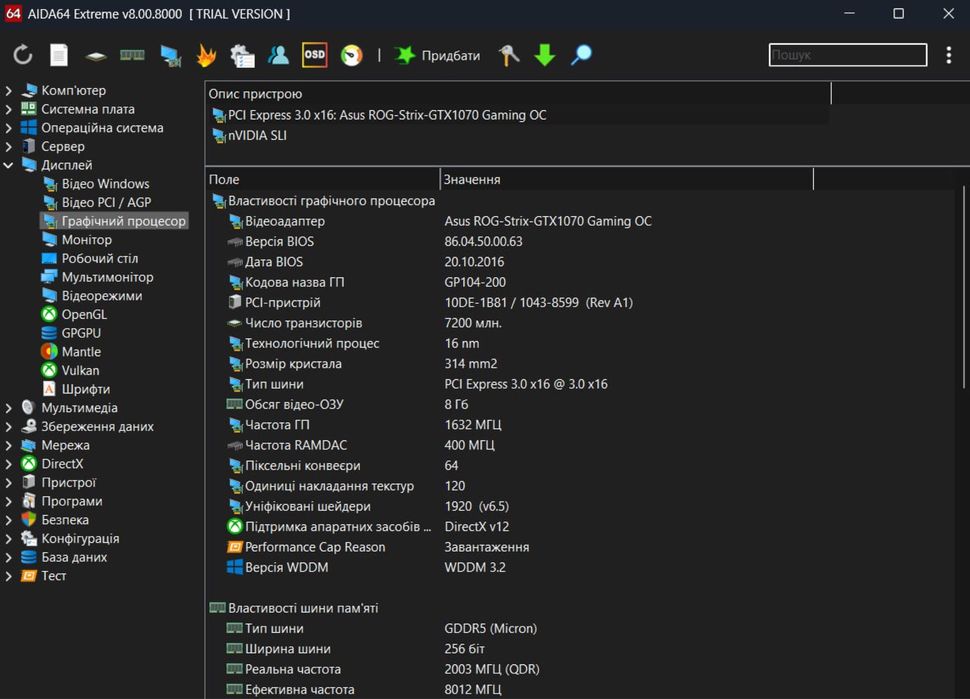The width and height of the screenshot is (970, 699).
Task: Open the three-dot options menu
Action: (948, 55)
